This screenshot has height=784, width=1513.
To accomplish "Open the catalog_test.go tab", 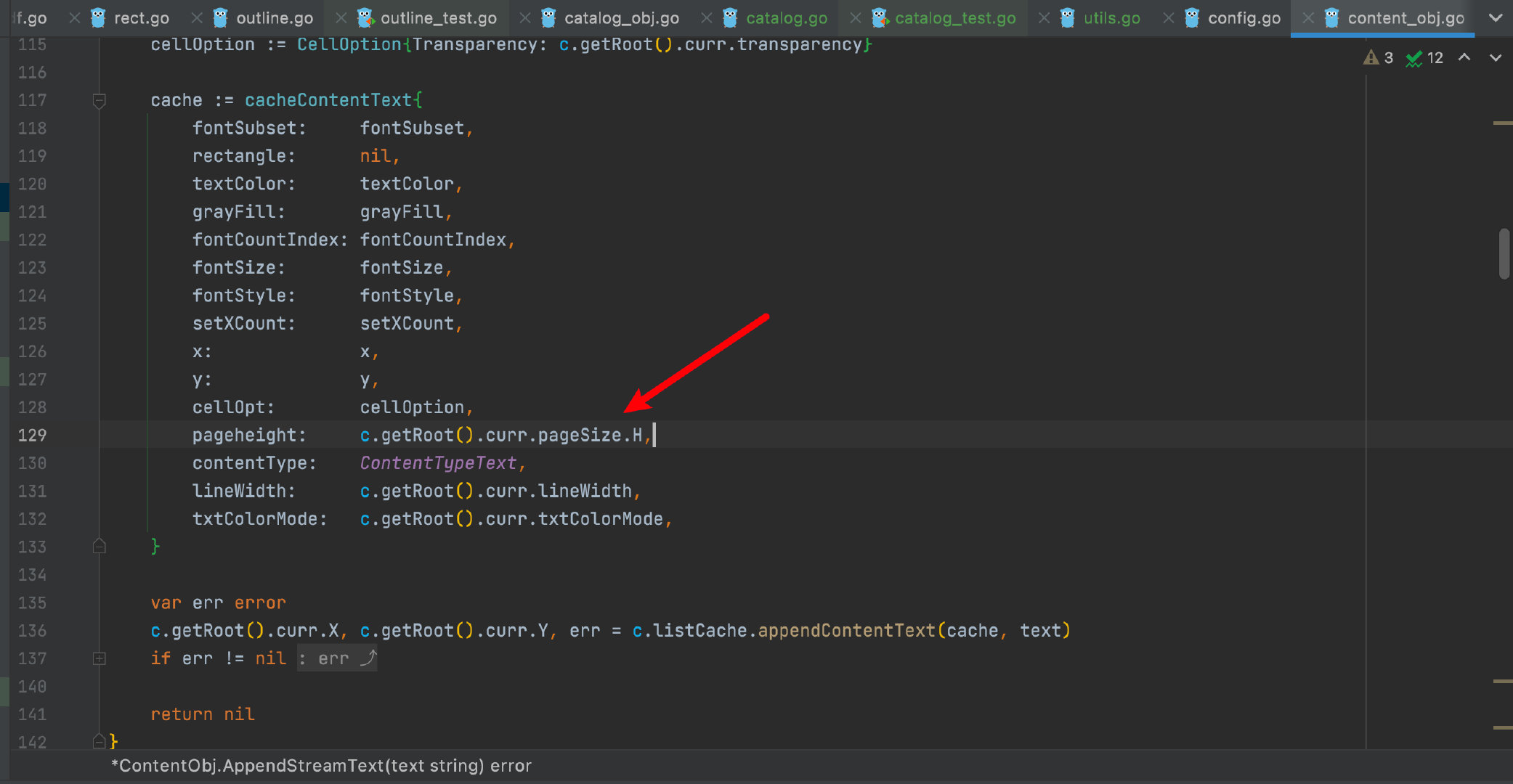I will pos(954,18).
